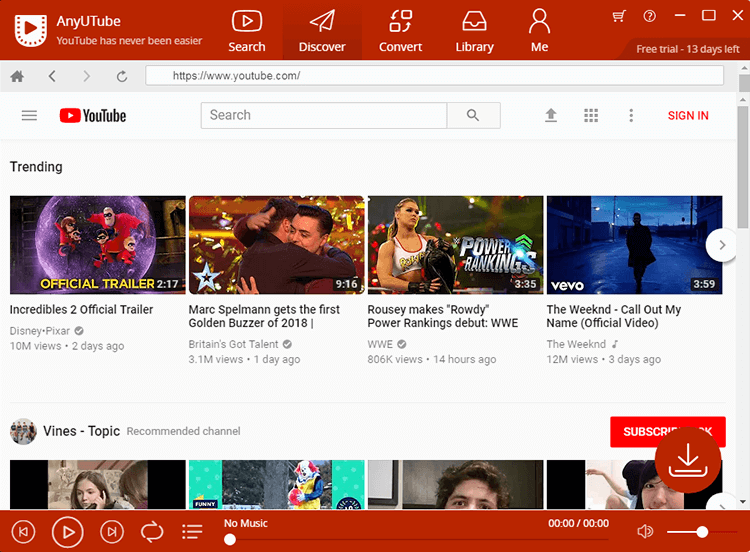Click the 'Trending' section heading
The width and height of the screenshot is (750, 552).
pos(36,166)
